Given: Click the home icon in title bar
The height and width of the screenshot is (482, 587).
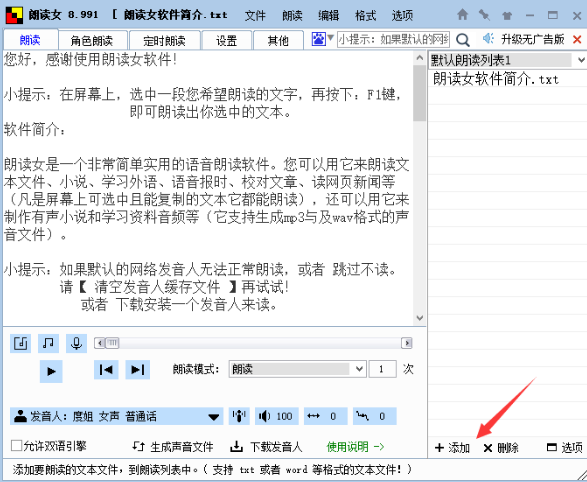Looking at the screenshot, I should pos(463,15).
